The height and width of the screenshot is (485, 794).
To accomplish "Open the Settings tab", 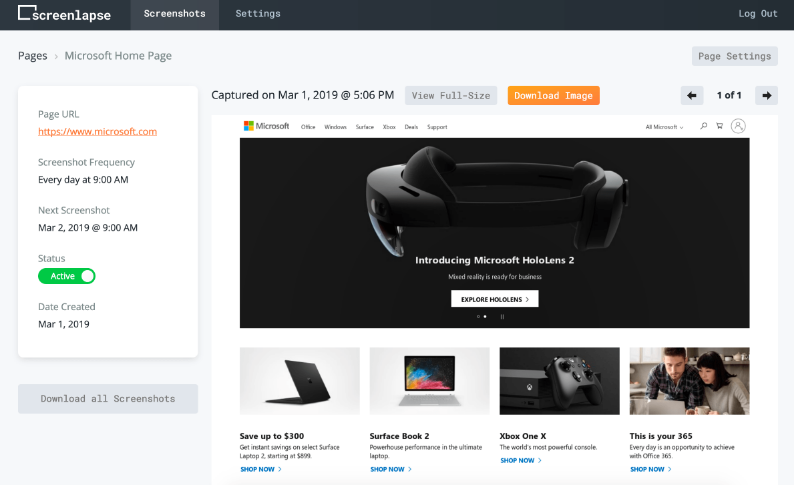I will coord(258,14).
